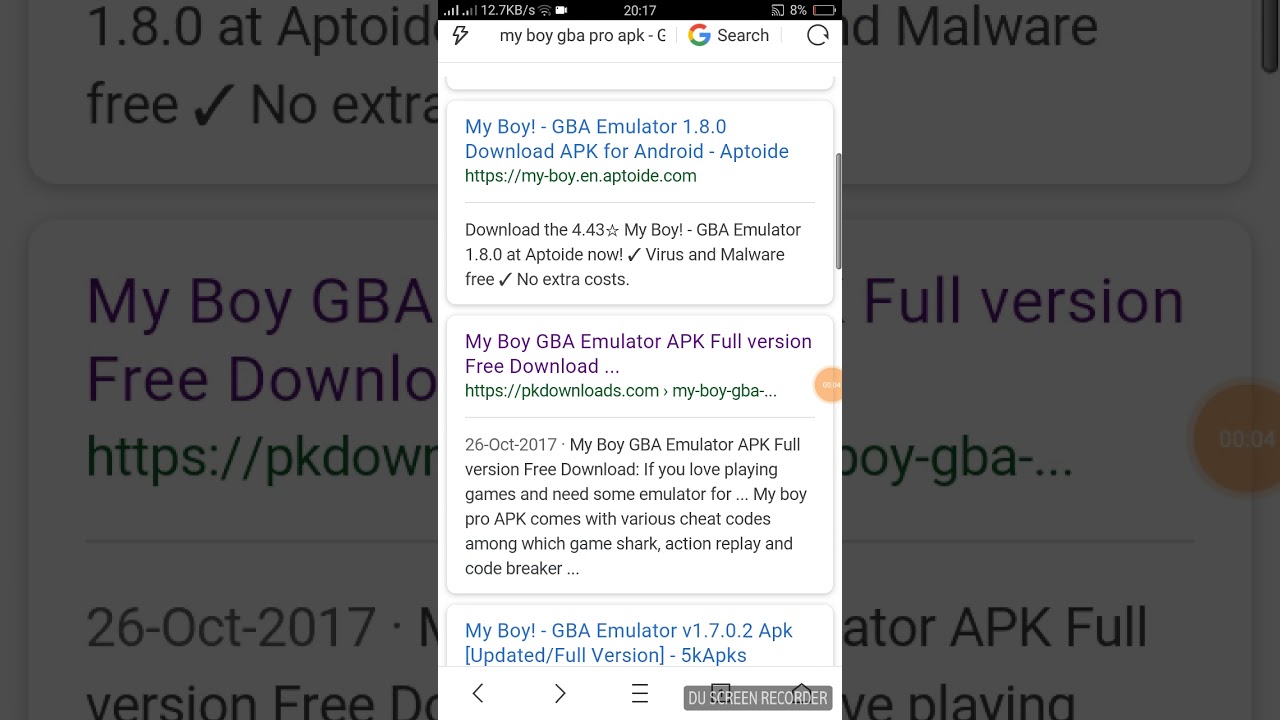
Task: Open My Boy! GBA Emulator v1.7.0.2 5kApks link
Action: coord(629,643)
